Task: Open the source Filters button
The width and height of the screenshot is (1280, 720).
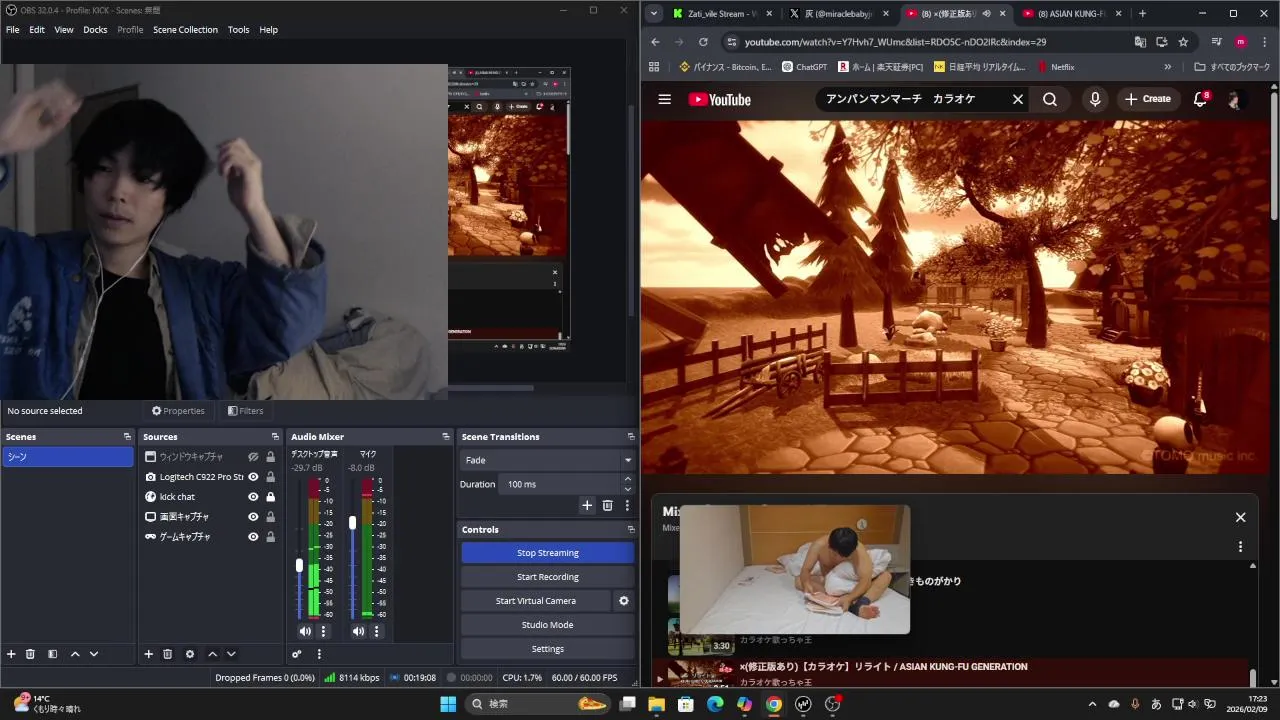Action: tap(245, 411)
